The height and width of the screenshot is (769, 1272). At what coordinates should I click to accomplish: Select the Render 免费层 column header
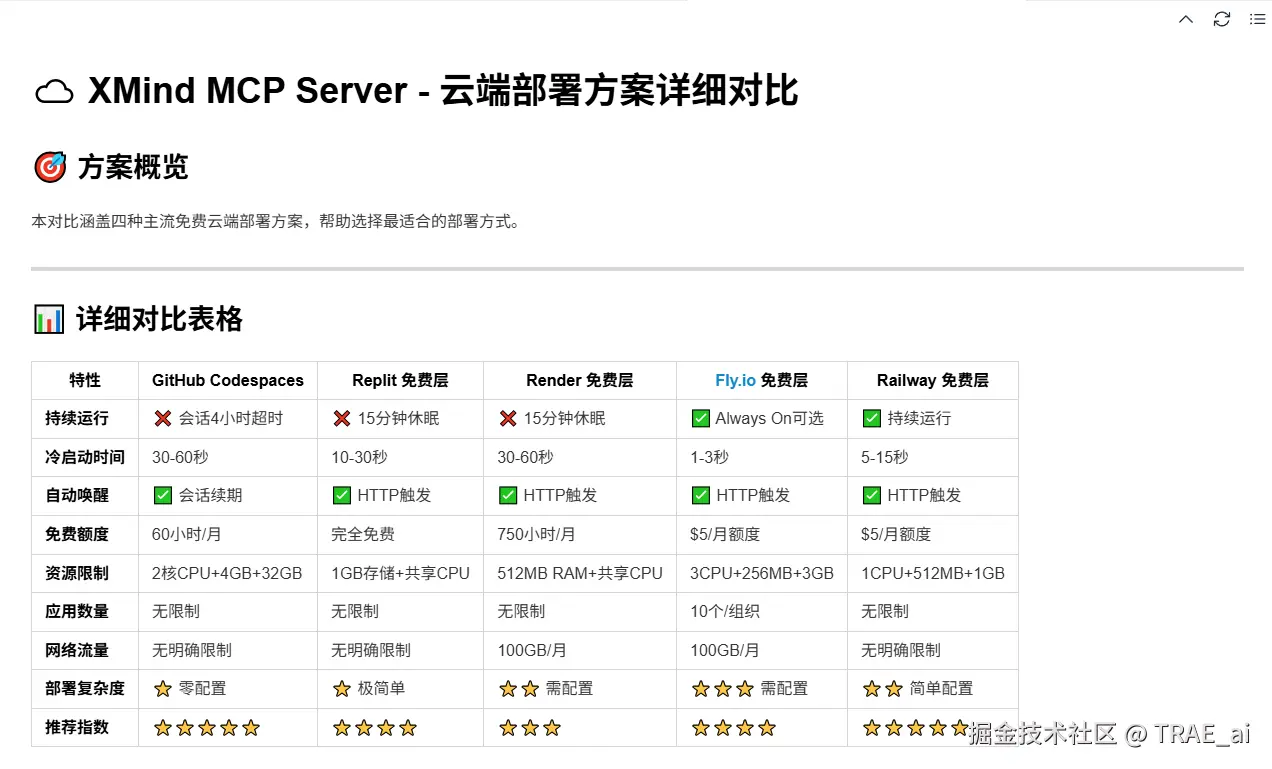(580, 380)
